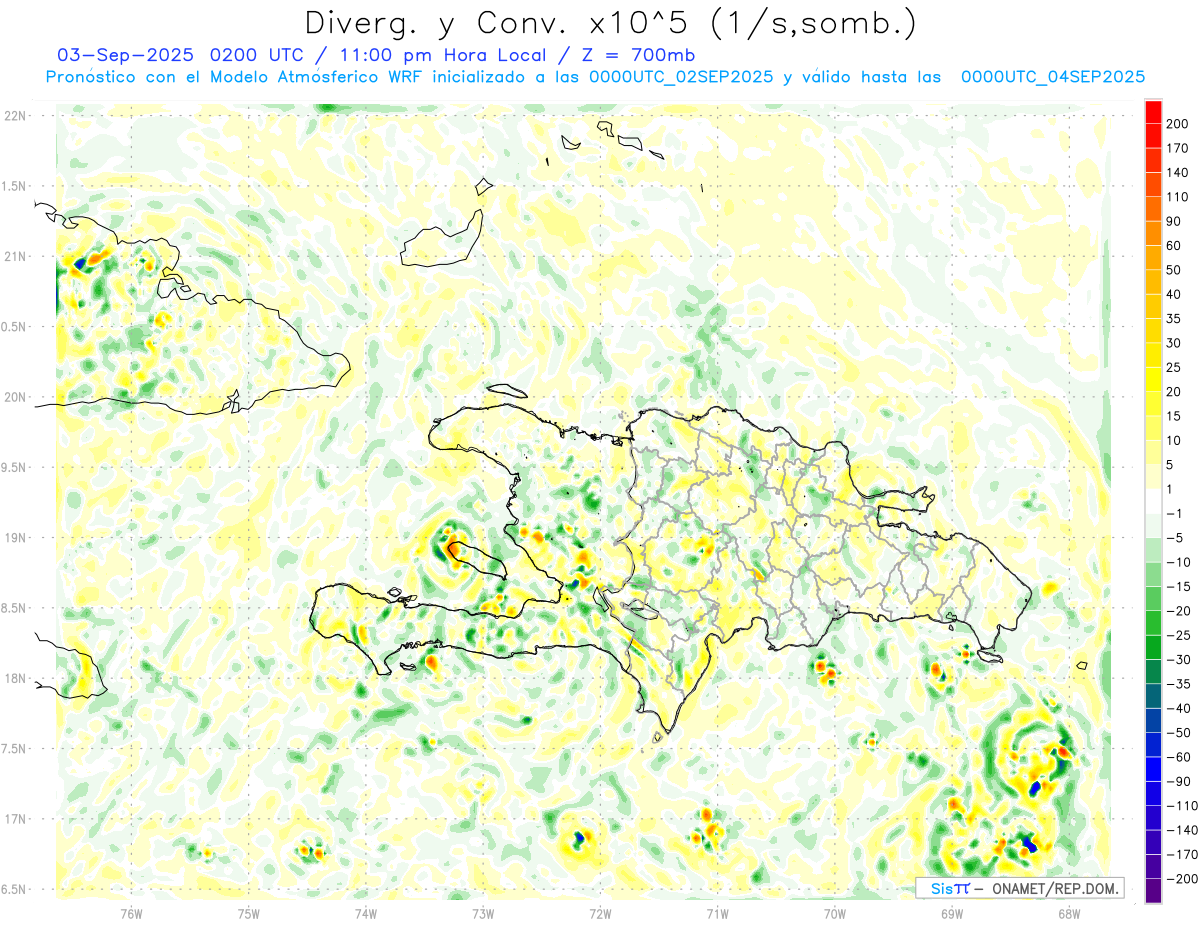
Task: Click the '19N' latitude label
Action: tap(15, 537)
